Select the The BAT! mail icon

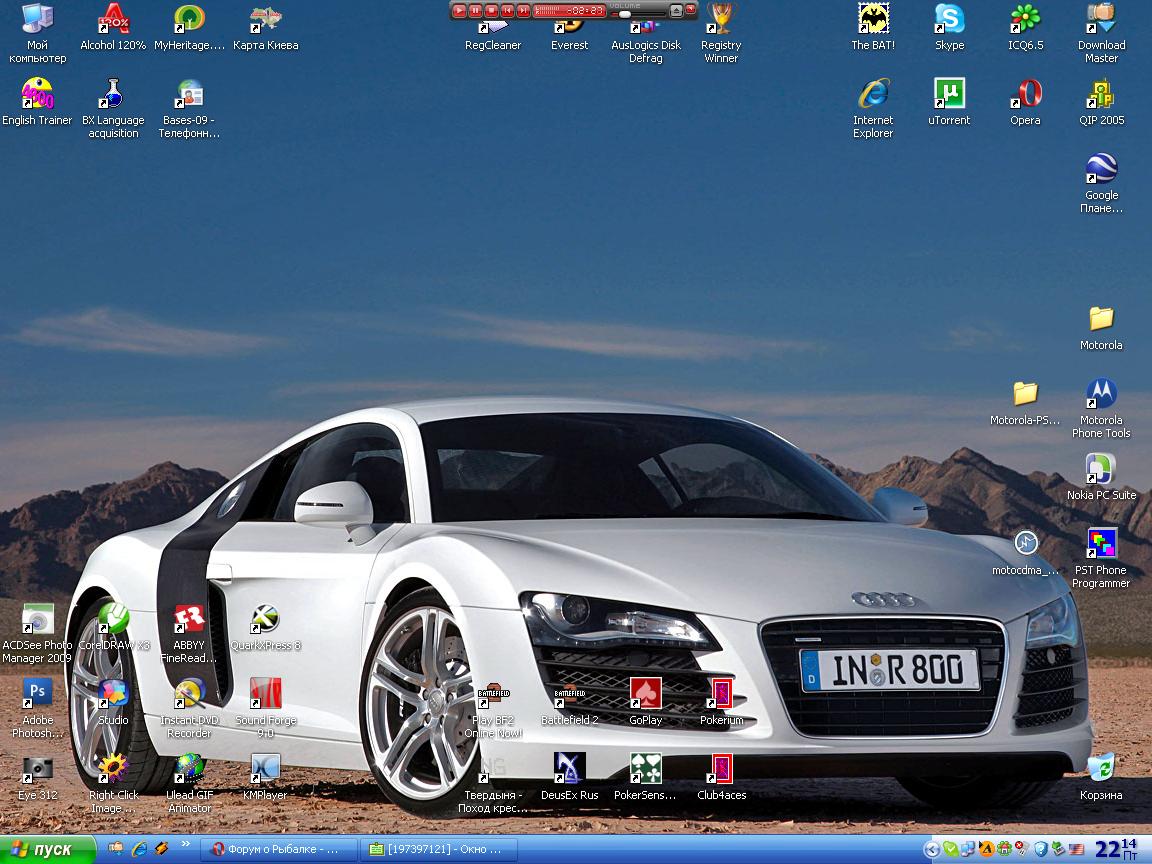click(x=873, y=19)
